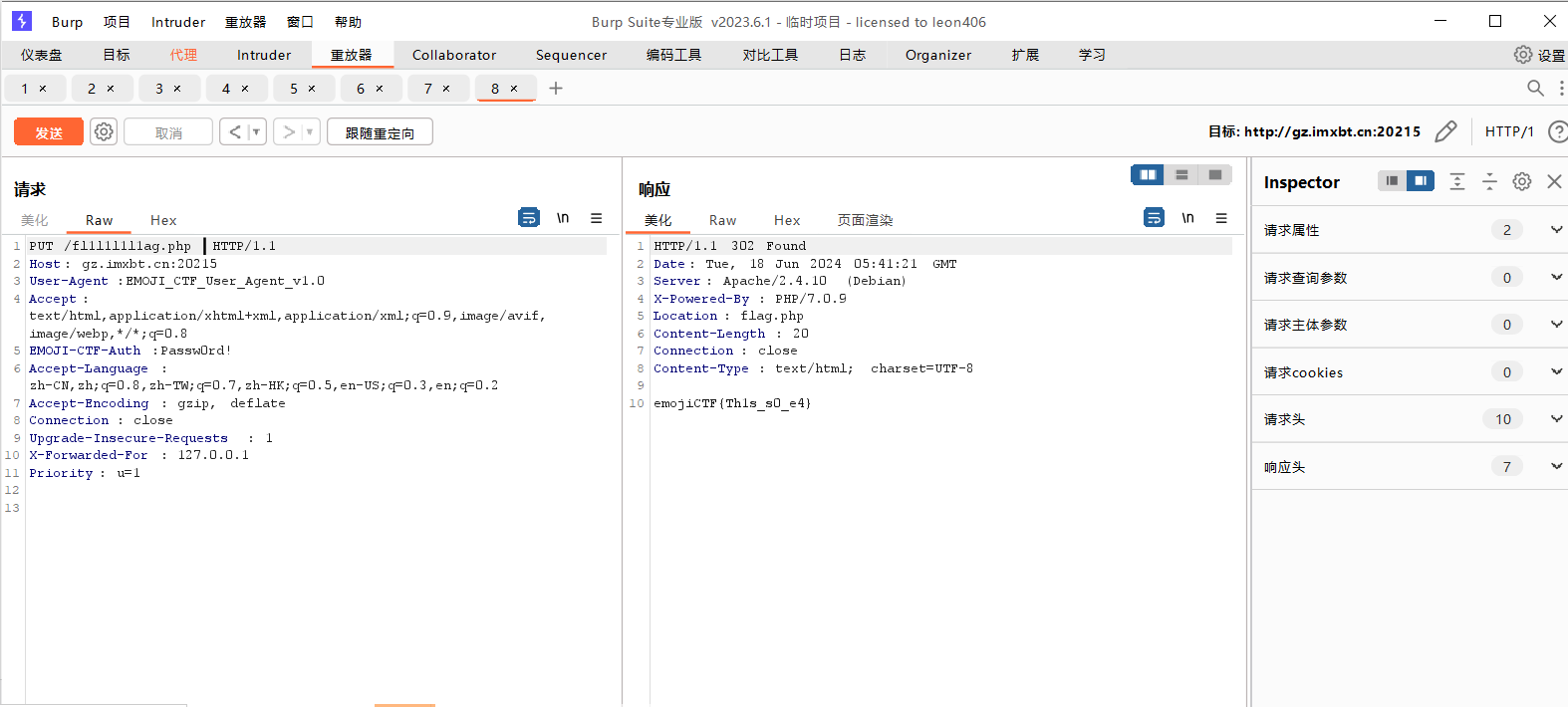Select HTTP/1 protocol option

coord(1509,131)
